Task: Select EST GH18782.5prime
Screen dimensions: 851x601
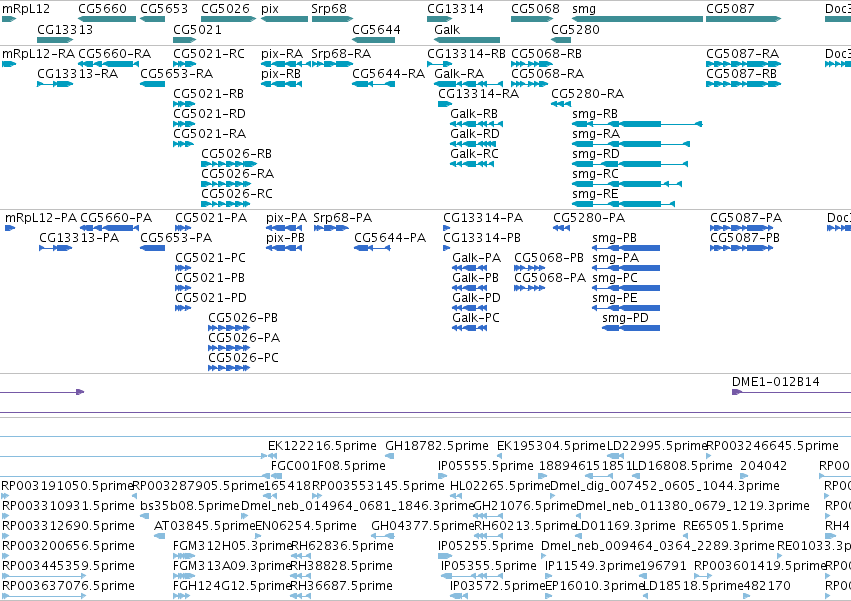Action: [x=437, y=446]
